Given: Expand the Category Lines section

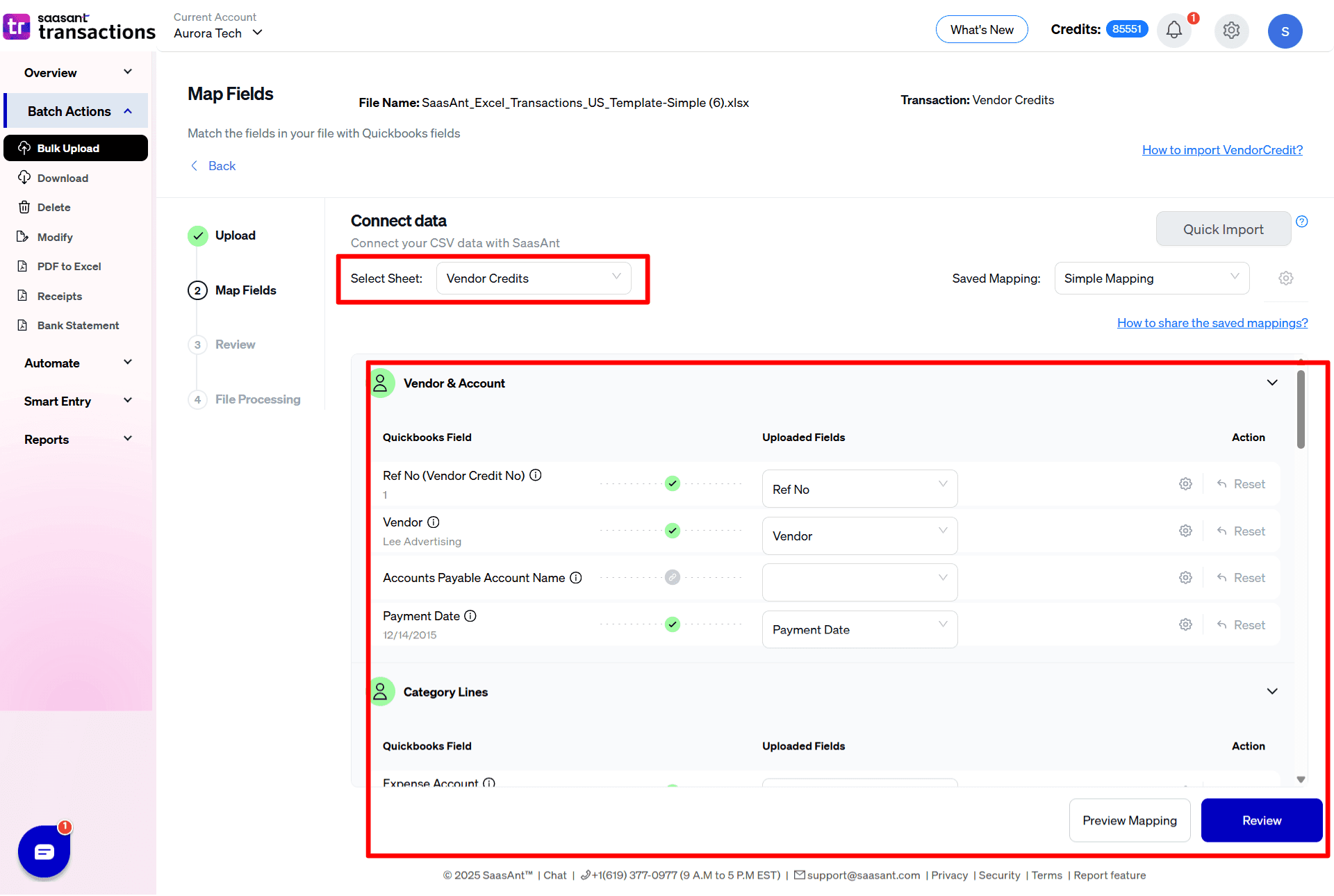Looking at the screenshot, I should tap(1272, 691).
